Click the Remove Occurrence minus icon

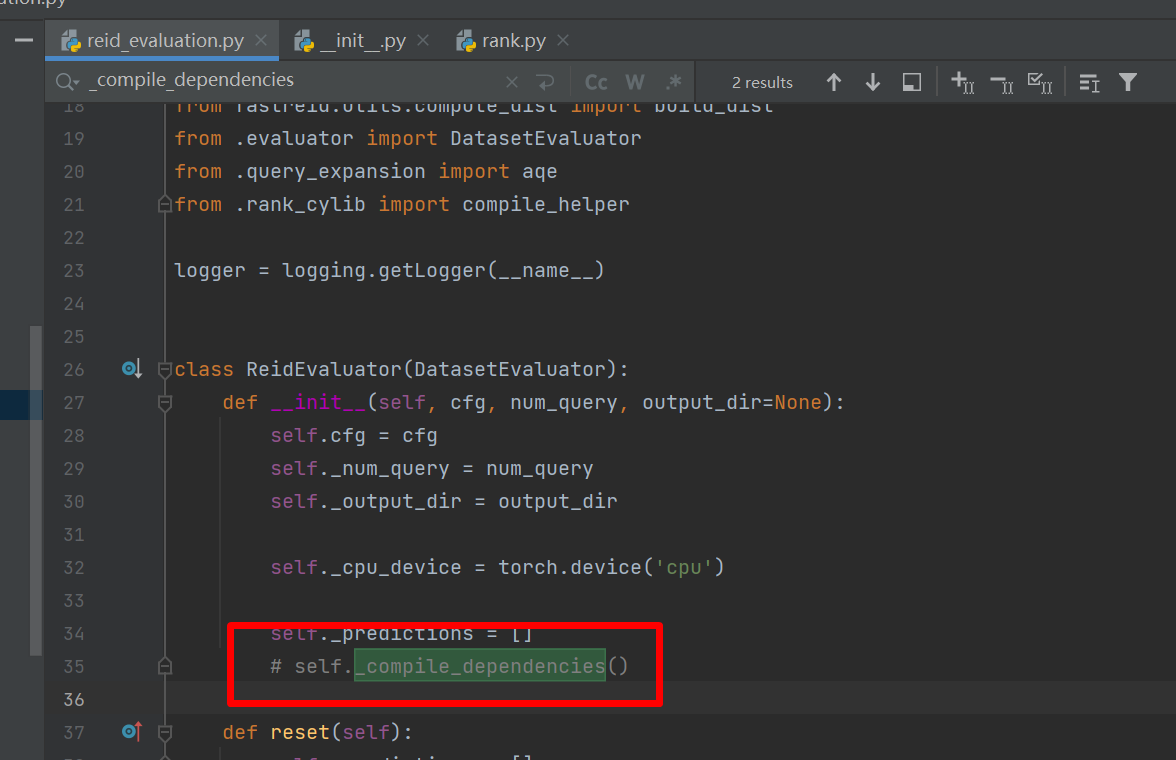1001,82
